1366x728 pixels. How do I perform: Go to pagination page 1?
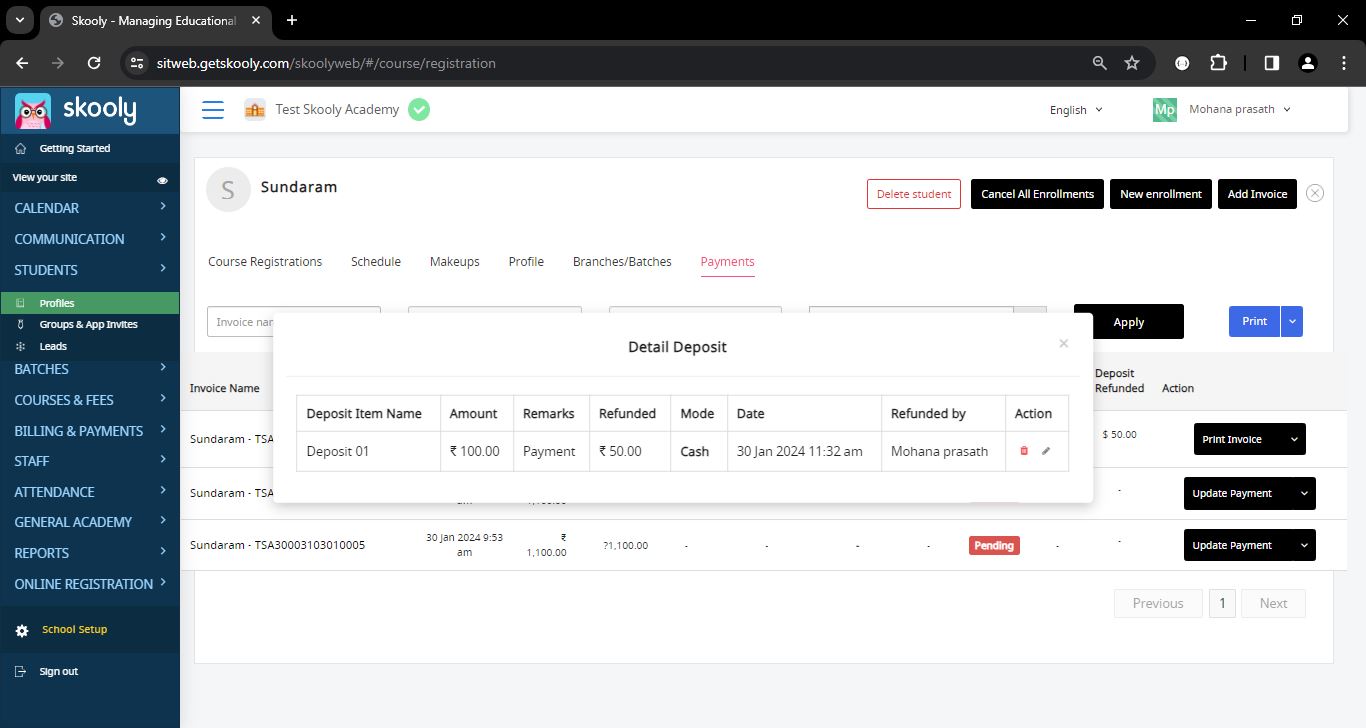(x=1222, y=603)
